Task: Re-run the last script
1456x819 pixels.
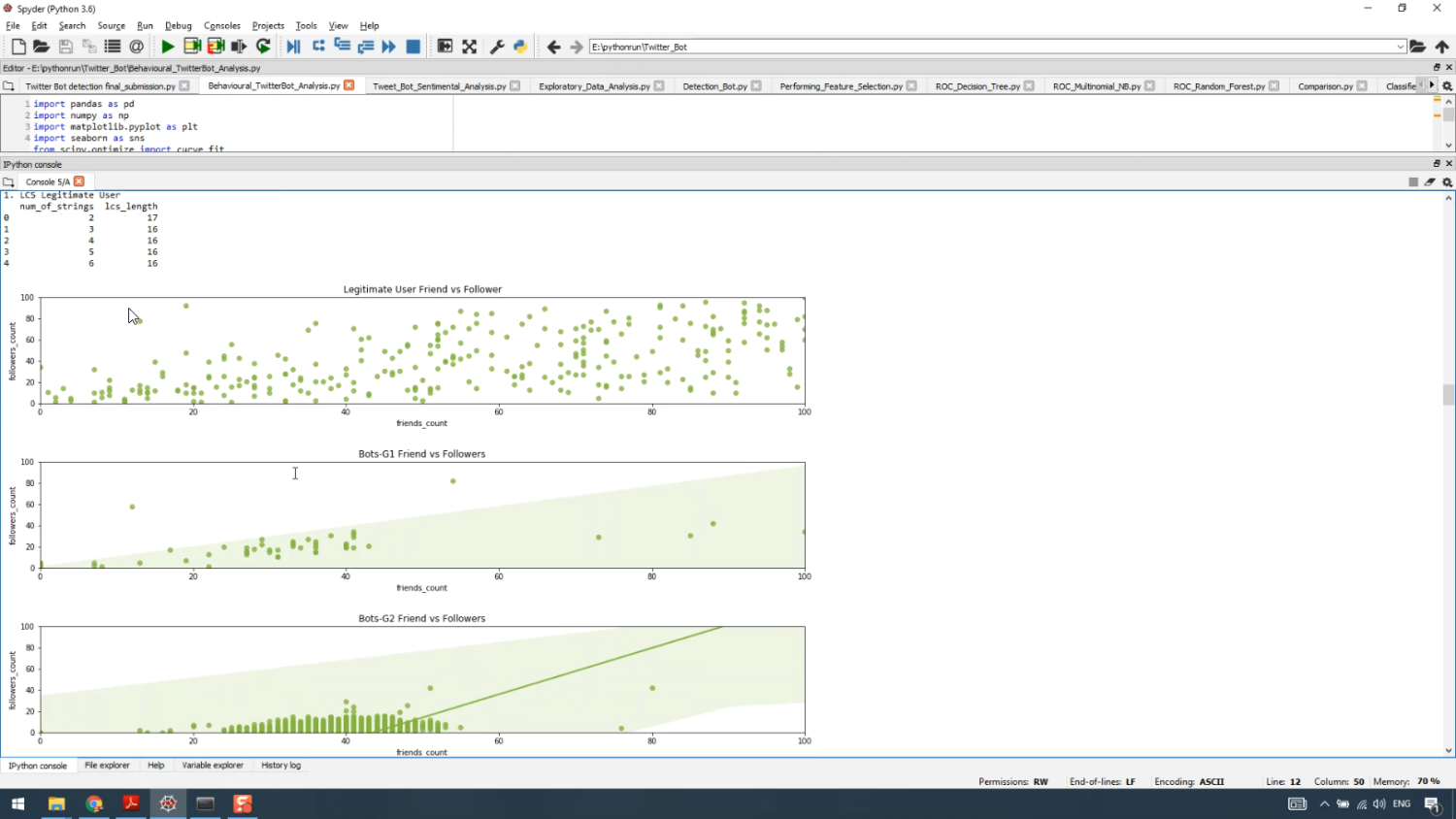Action: coord(263,47)
